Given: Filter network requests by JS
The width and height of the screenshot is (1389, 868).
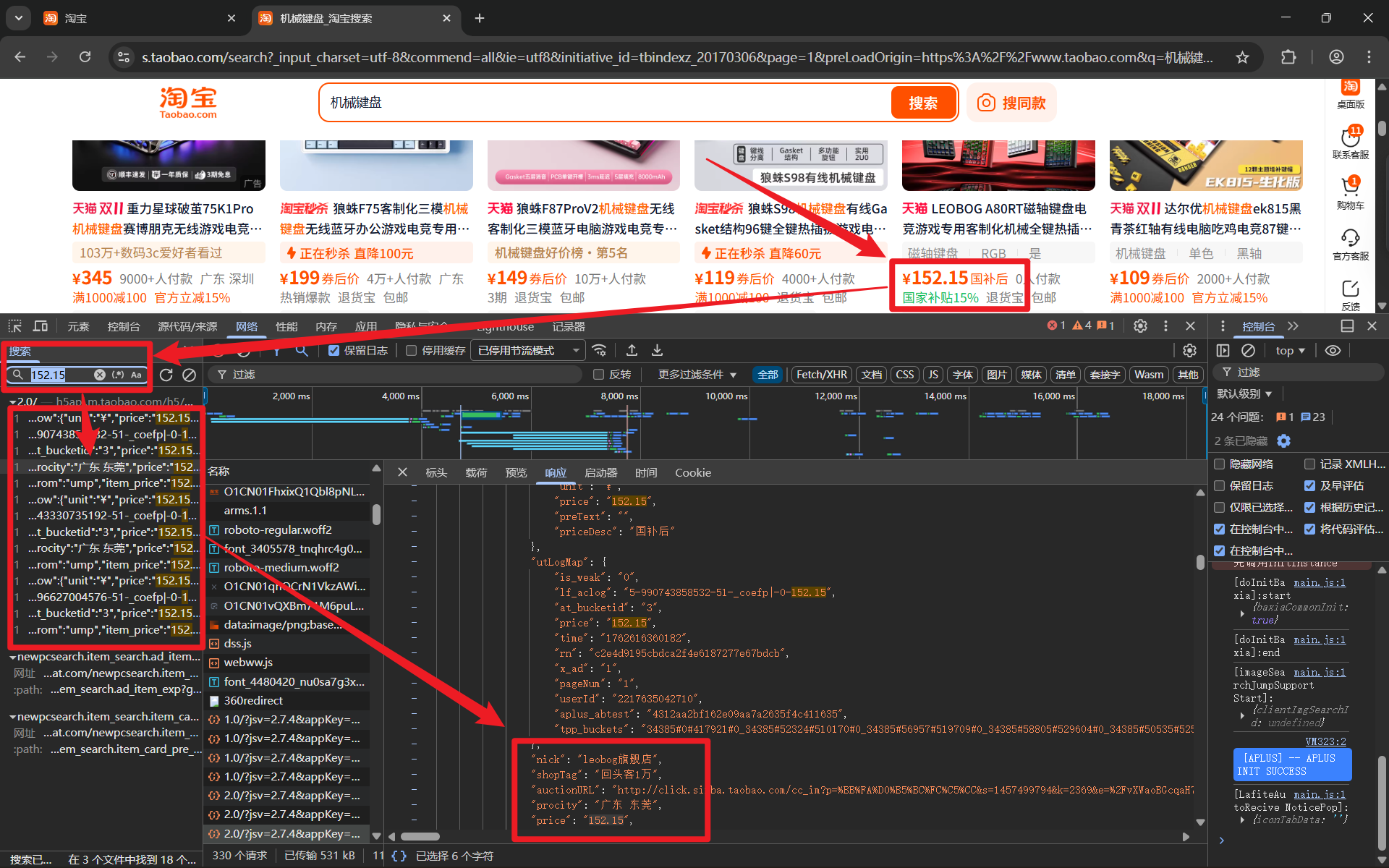Looking at the screenshot, I should tap(933, 375).
